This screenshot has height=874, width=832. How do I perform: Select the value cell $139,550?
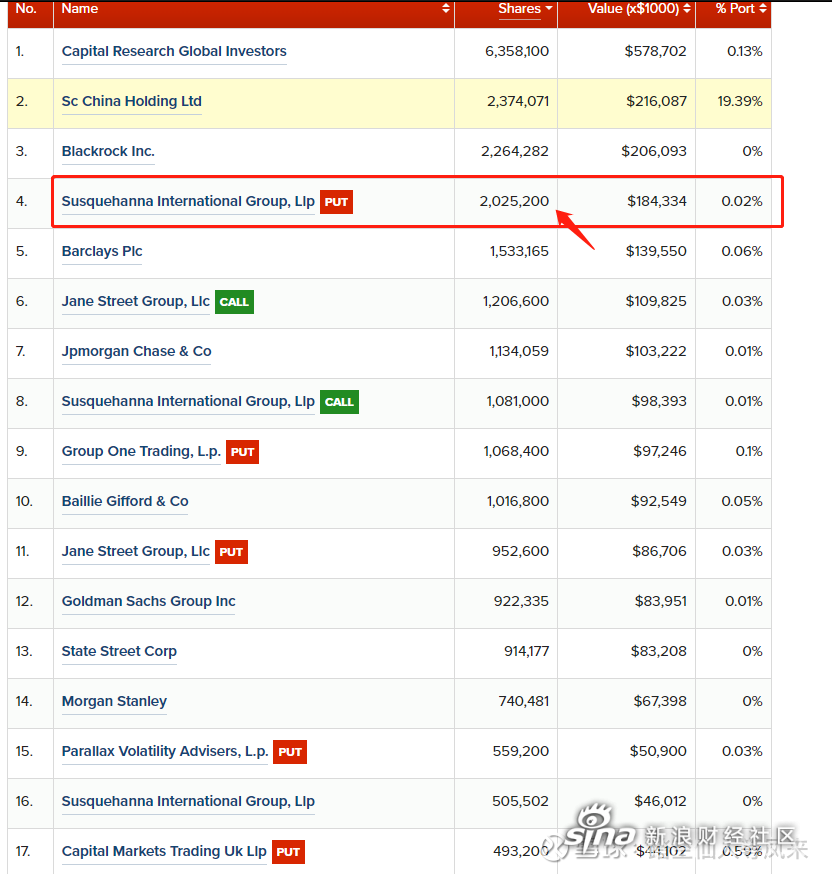coord(656,251)
